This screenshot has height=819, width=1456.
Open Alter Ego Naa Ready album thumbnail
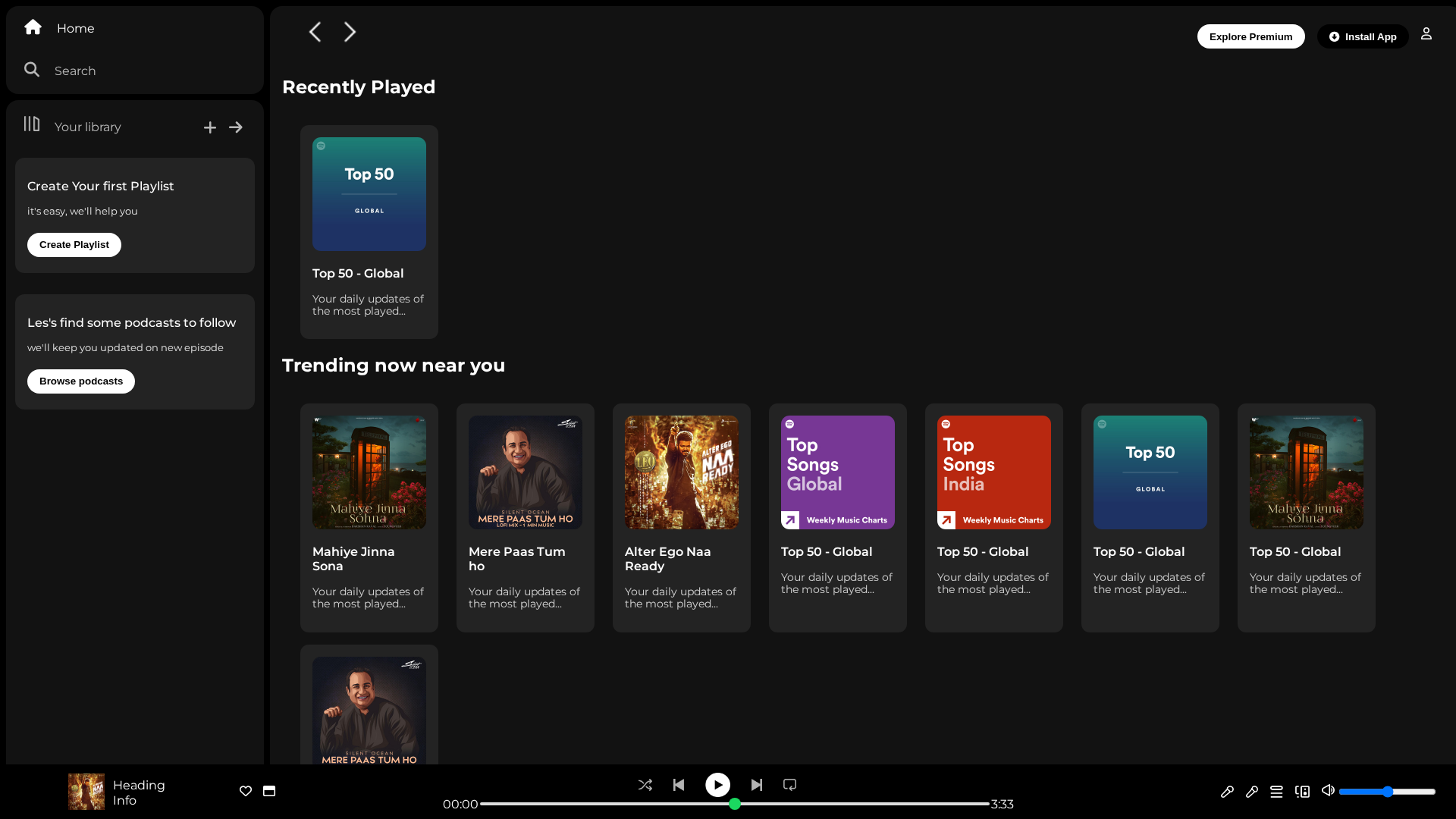coord(682,472)
